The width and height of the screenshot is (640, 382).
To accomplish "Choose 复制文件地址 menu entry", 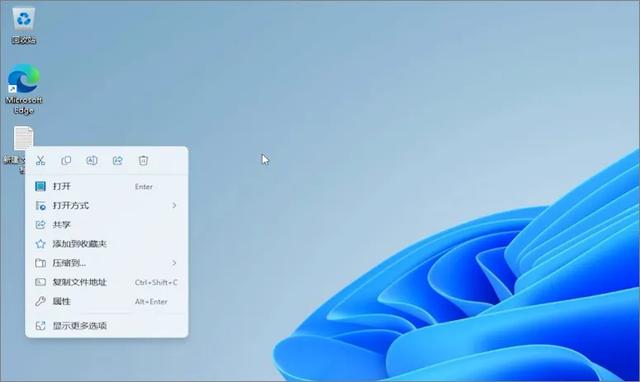I will [107, 282].
